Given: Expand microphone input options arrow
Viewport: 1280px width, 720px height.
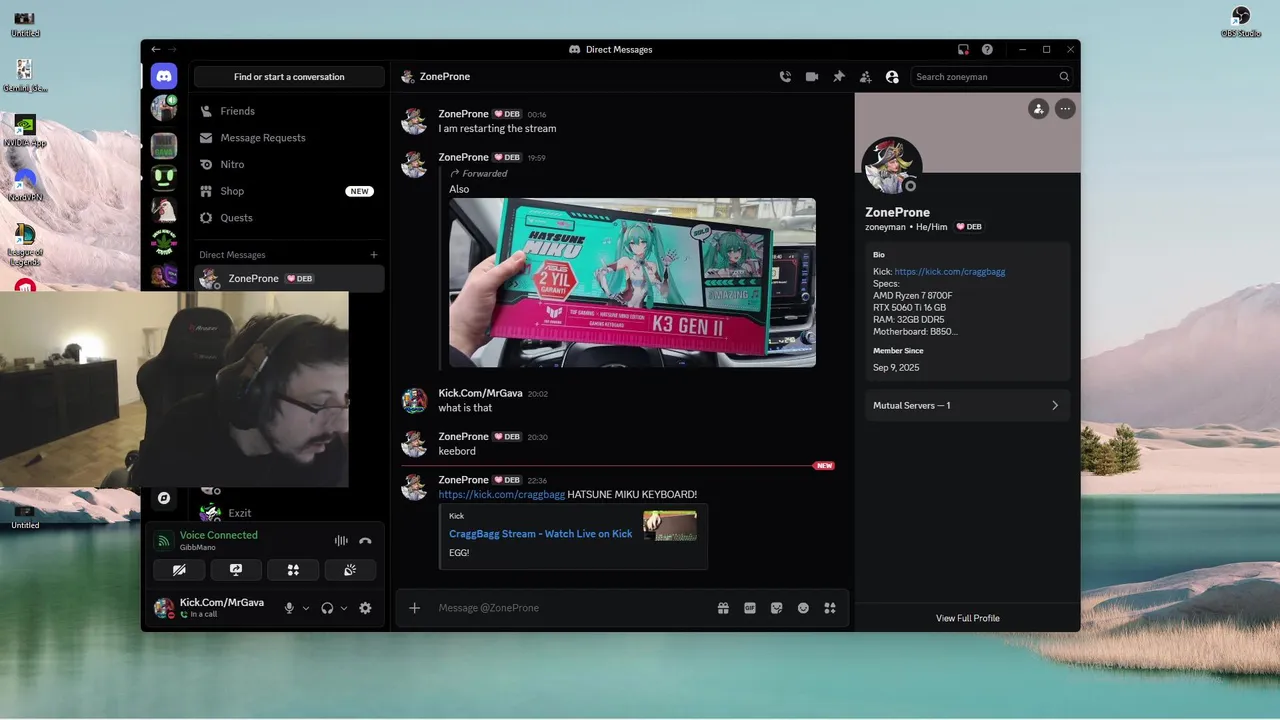Looking at the screenshot, I should coord(306,608).
